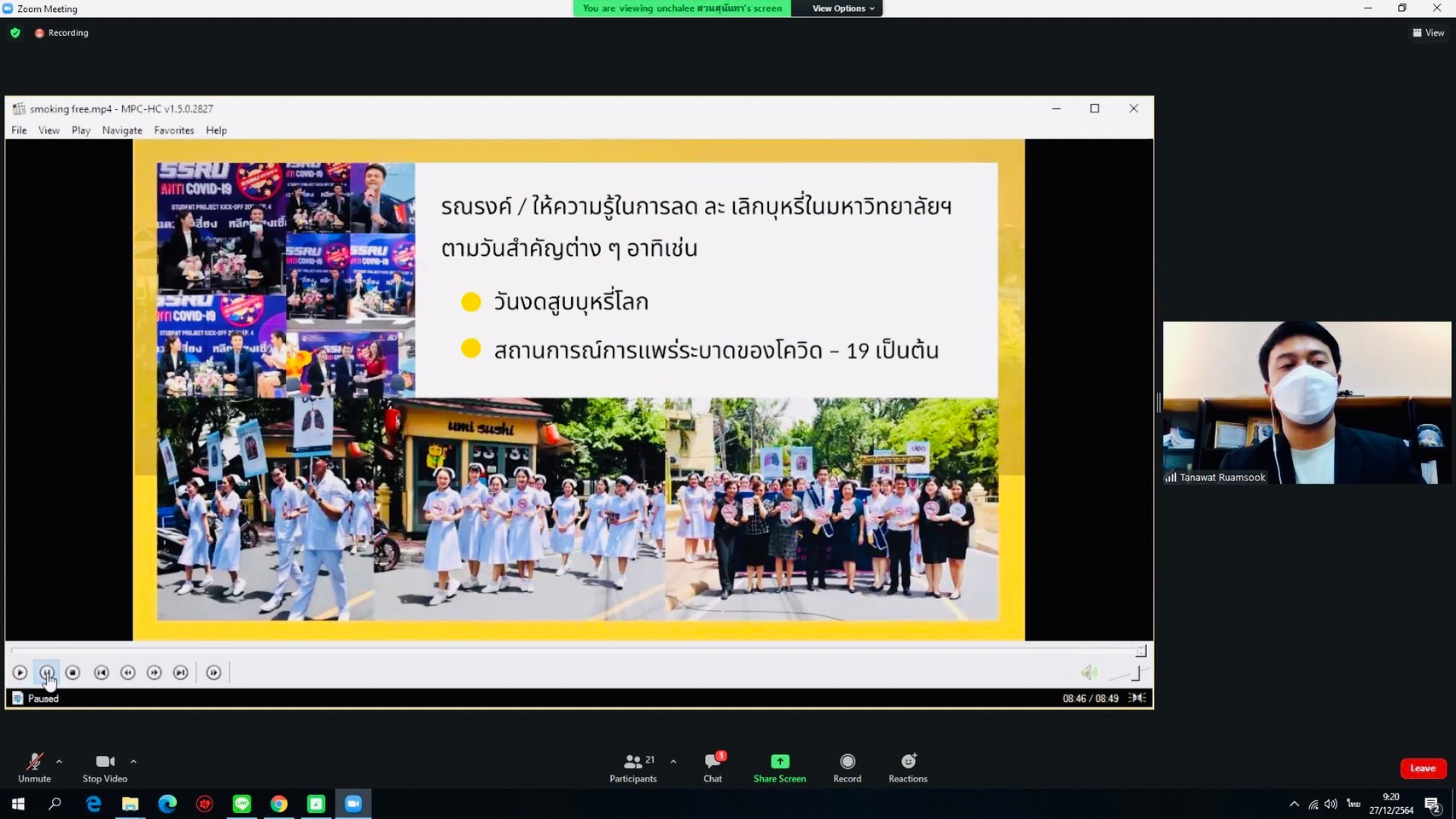The height and width of the screenshot is (819, 1456).
Task: Unmute the microphone
Action: pos(34,767)
